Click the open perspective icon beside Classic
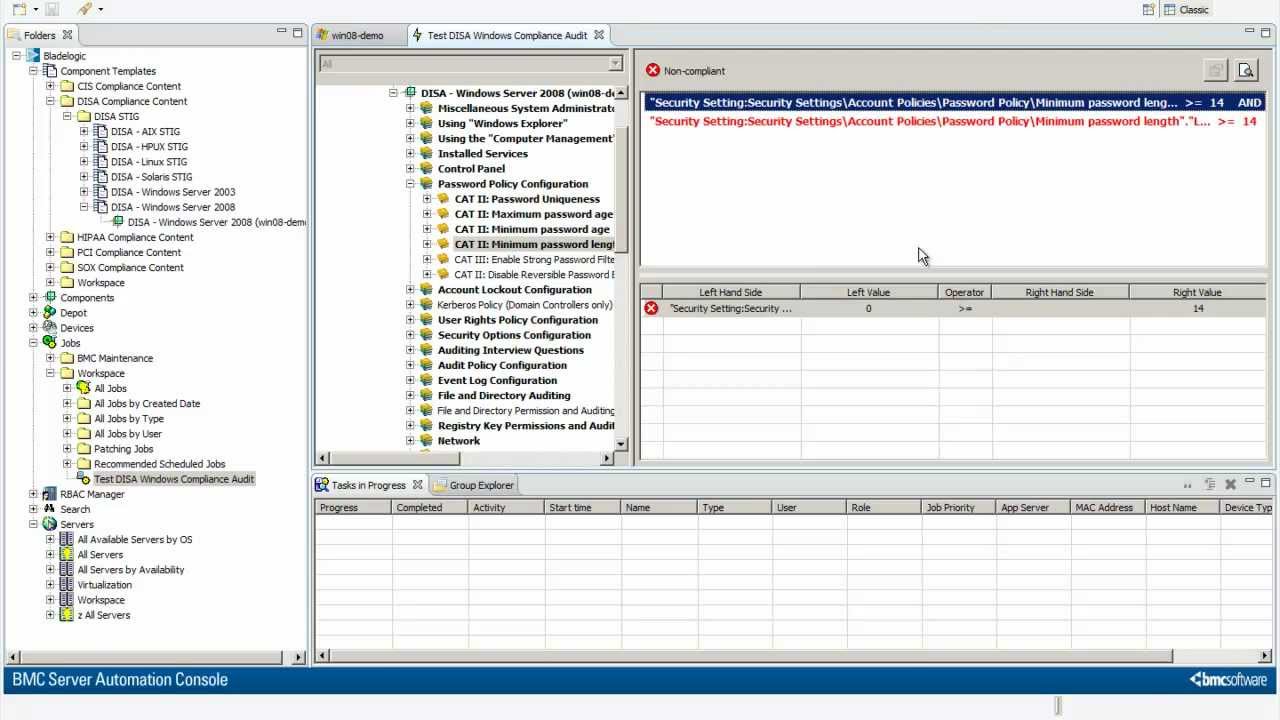The width and height of the screenshot is (1280, 720). coord(1149,9)
